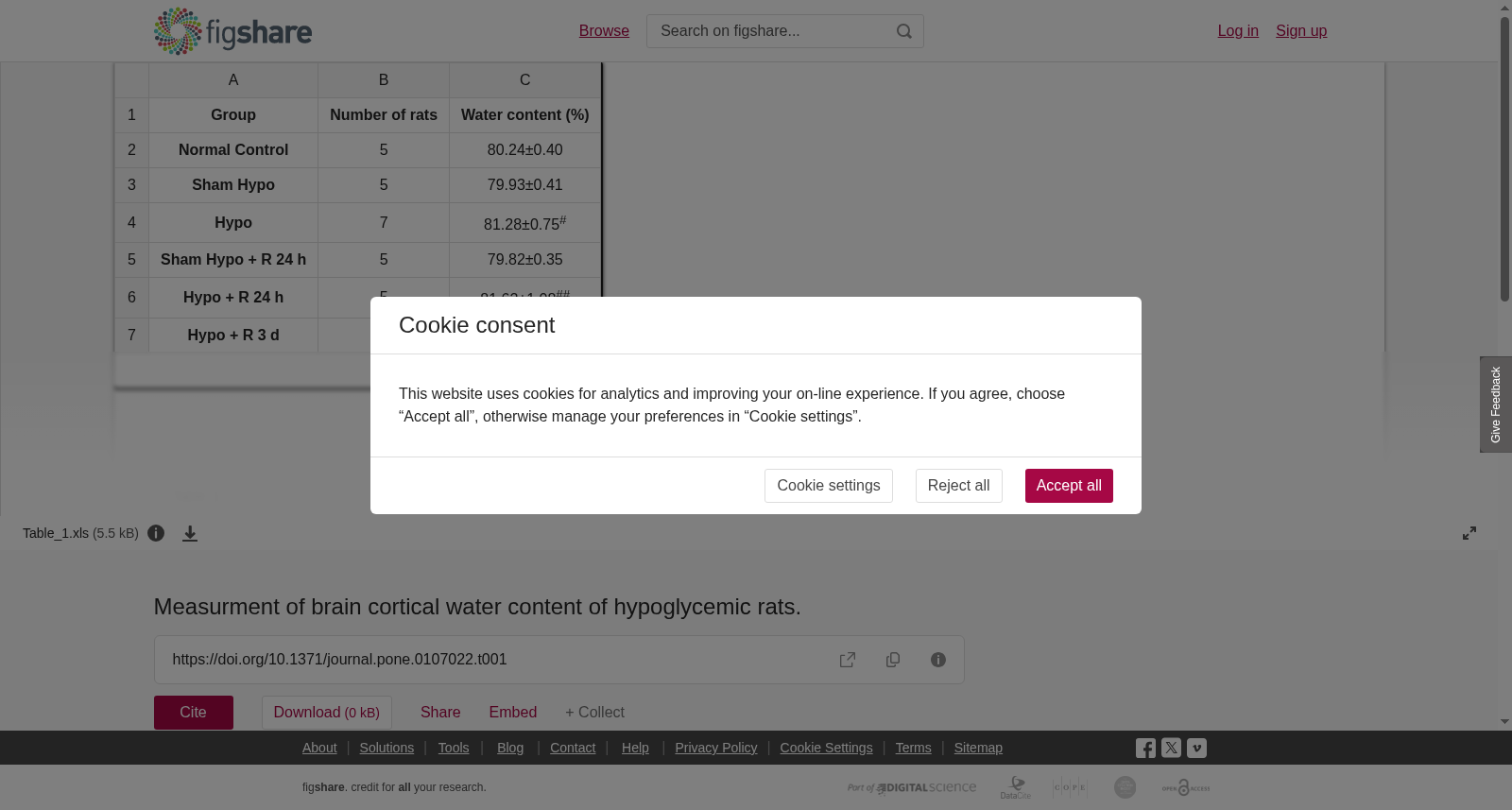Open the Browse link
This screenshot has width=1512, height=810.
click(x=604, y=31)
